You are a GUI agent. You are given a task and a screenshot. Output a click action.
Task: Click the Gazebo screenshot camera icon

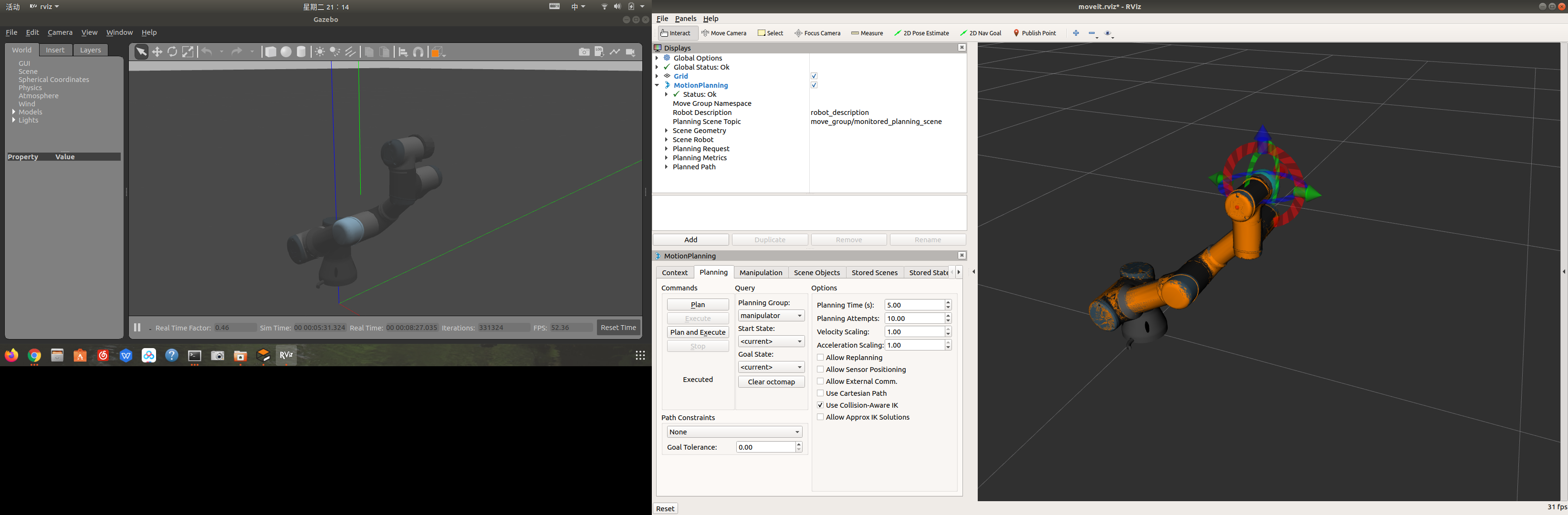584,52
